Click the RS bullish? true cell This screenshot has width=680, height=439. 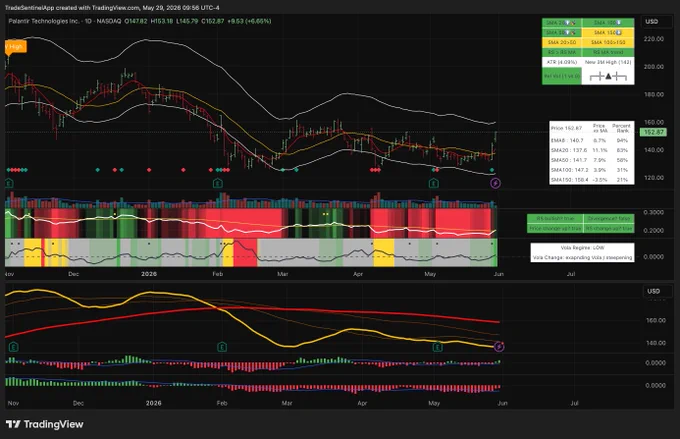[x=555, y=218]
